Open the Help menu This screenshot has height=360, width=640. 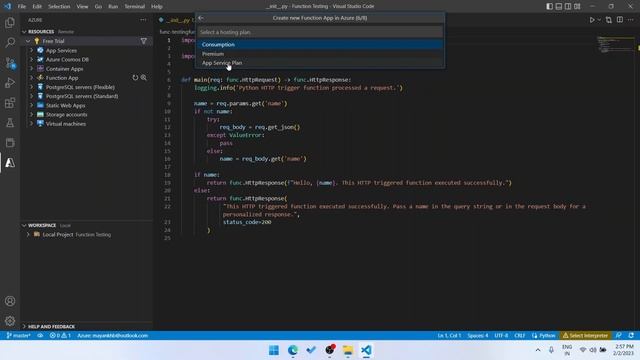pos(157,7)
